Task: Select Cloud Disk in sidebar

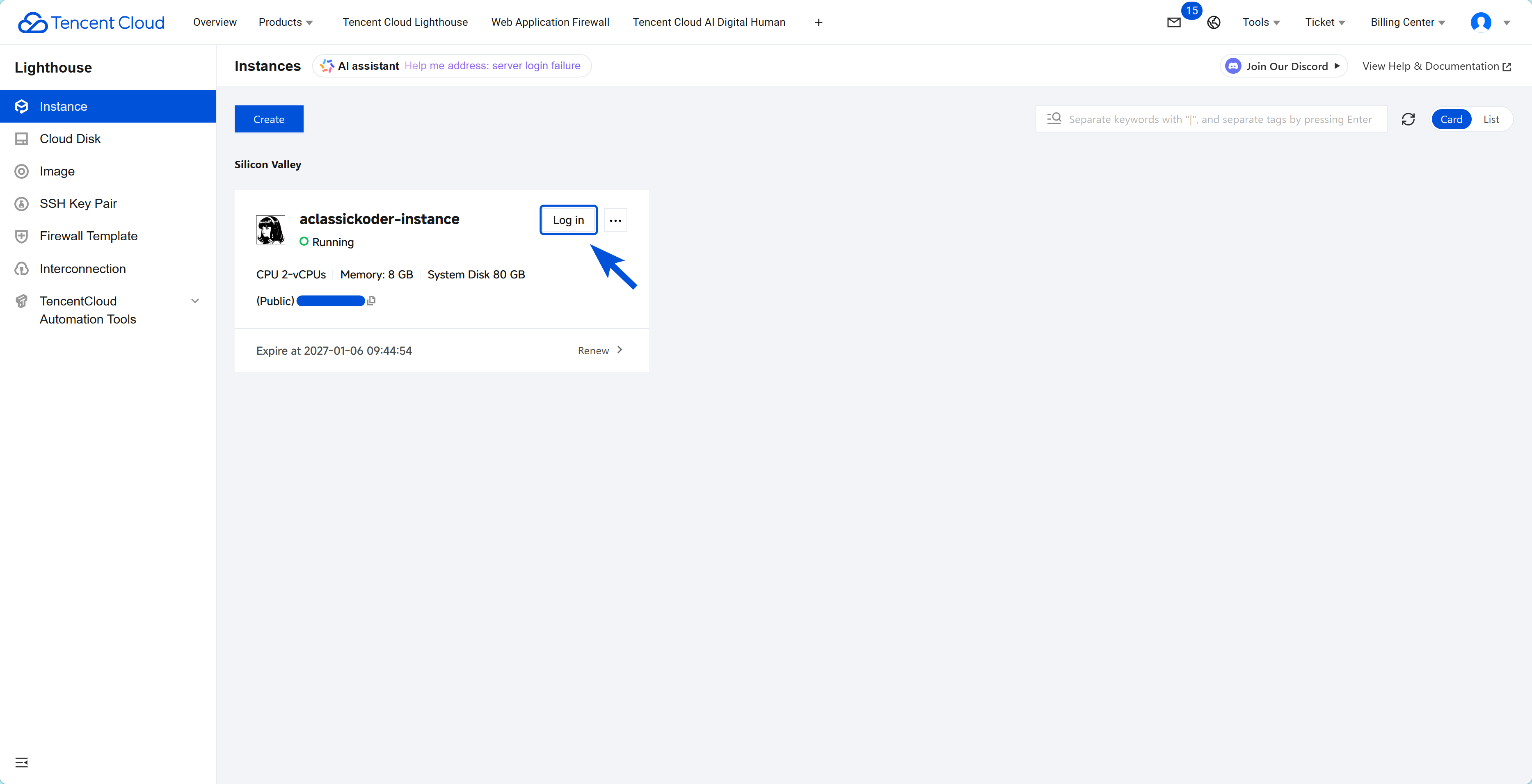Action: click(x=107, y=139)
